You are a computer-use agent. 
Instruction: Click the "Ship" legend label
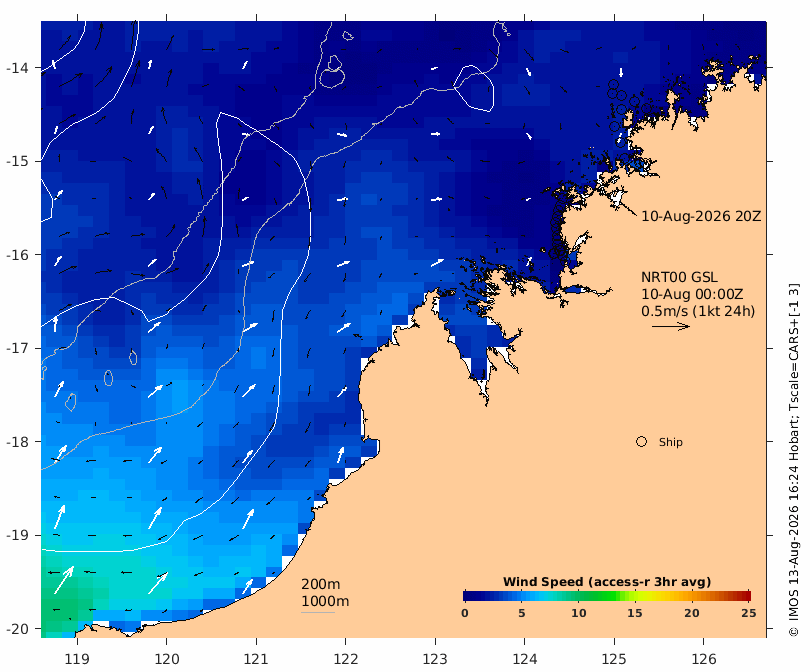[671, 442]
